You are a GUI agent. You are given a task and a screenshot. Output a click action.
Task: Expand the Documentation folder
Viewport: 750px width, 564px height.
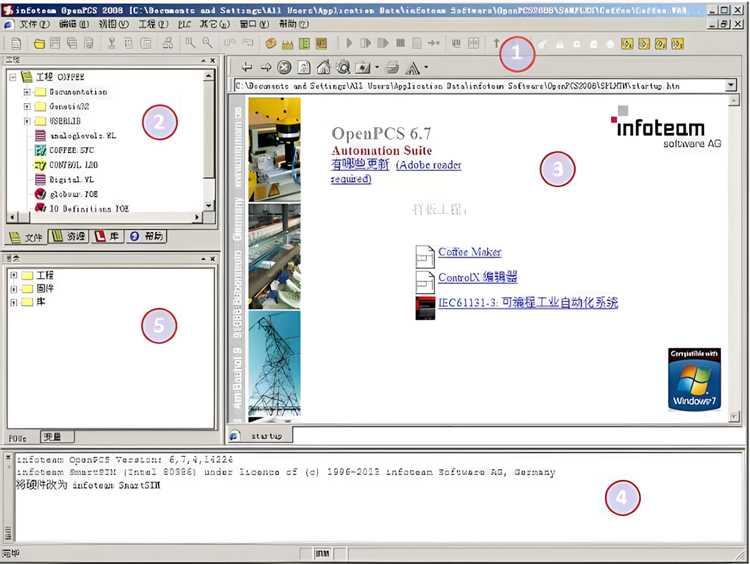[27, 92]
